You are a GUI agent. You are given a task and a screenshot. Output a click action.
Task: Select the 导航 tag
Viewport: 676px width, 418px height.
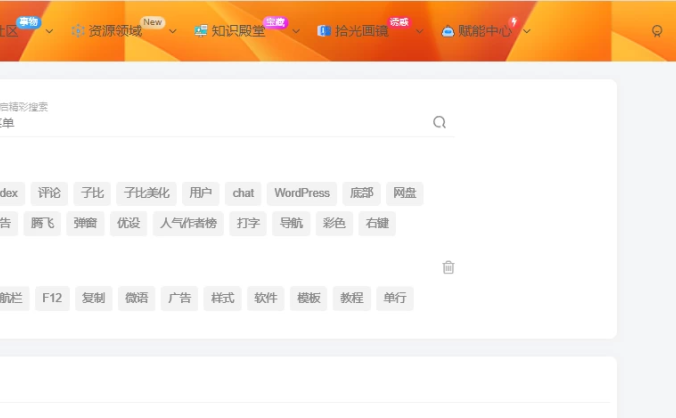coord(291,223)
